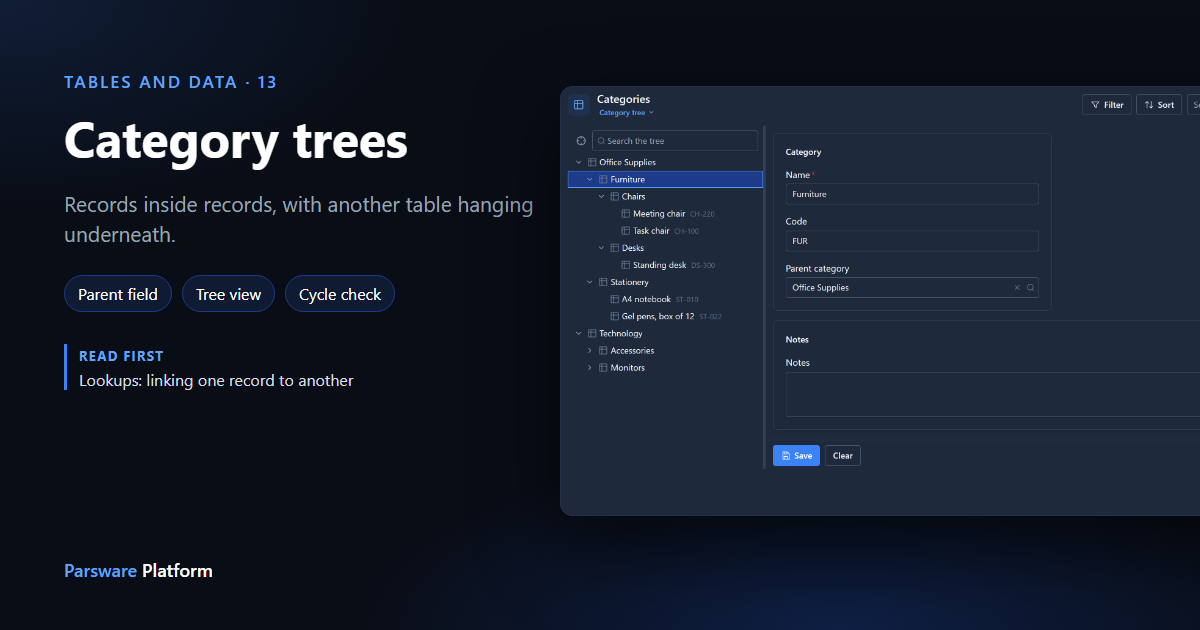The width and height of the screenshot is (1200, 630).
Task: Open the Parent category lookup search icon
Action: point(1030,288)
